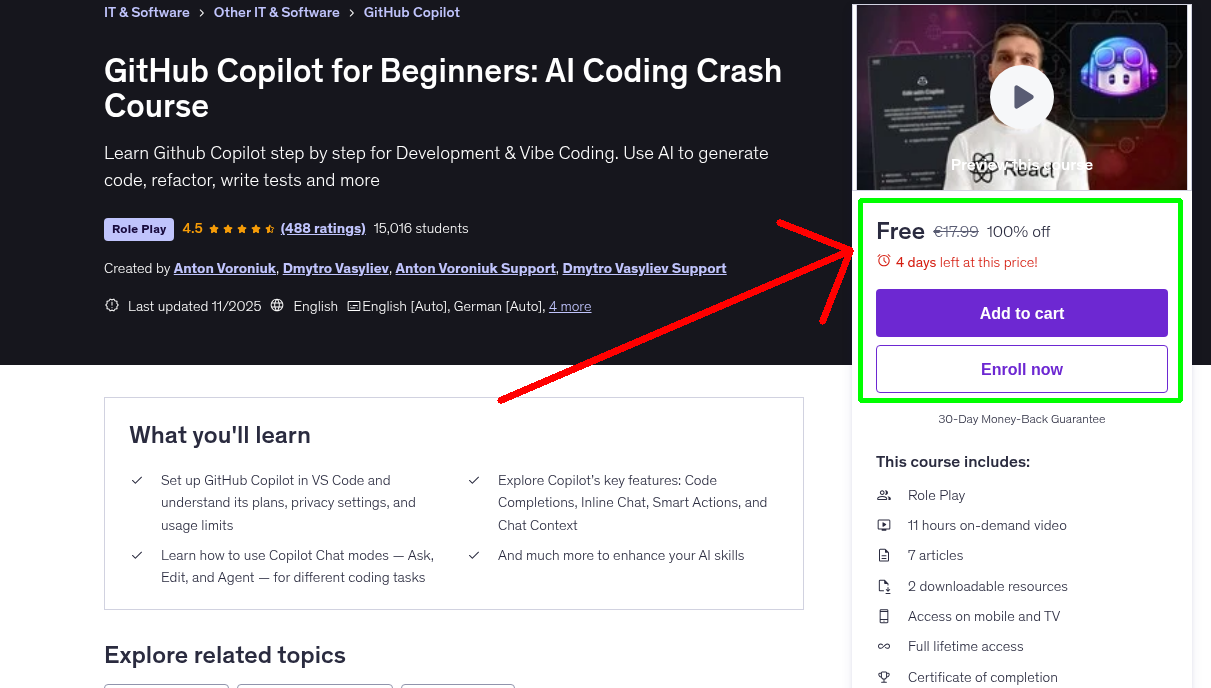
Task: Click the mobile and TV access icon
Action: (884, 616)
